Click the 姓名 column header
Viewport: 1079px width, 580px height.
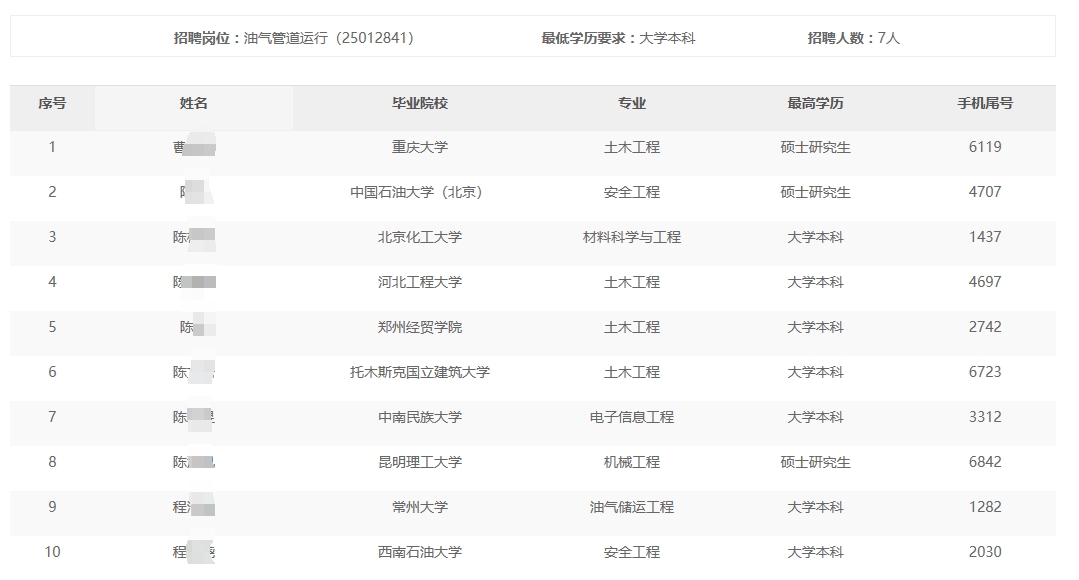[x=194, y=103]
